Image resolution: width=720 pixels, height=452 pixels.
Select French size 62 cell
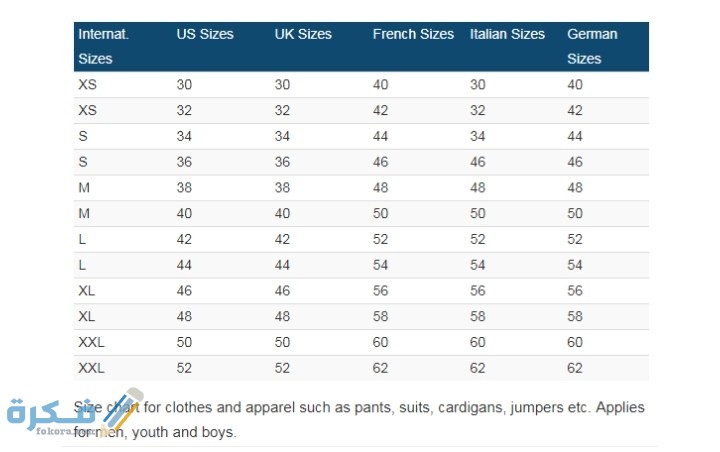click(x=380, y=368)
